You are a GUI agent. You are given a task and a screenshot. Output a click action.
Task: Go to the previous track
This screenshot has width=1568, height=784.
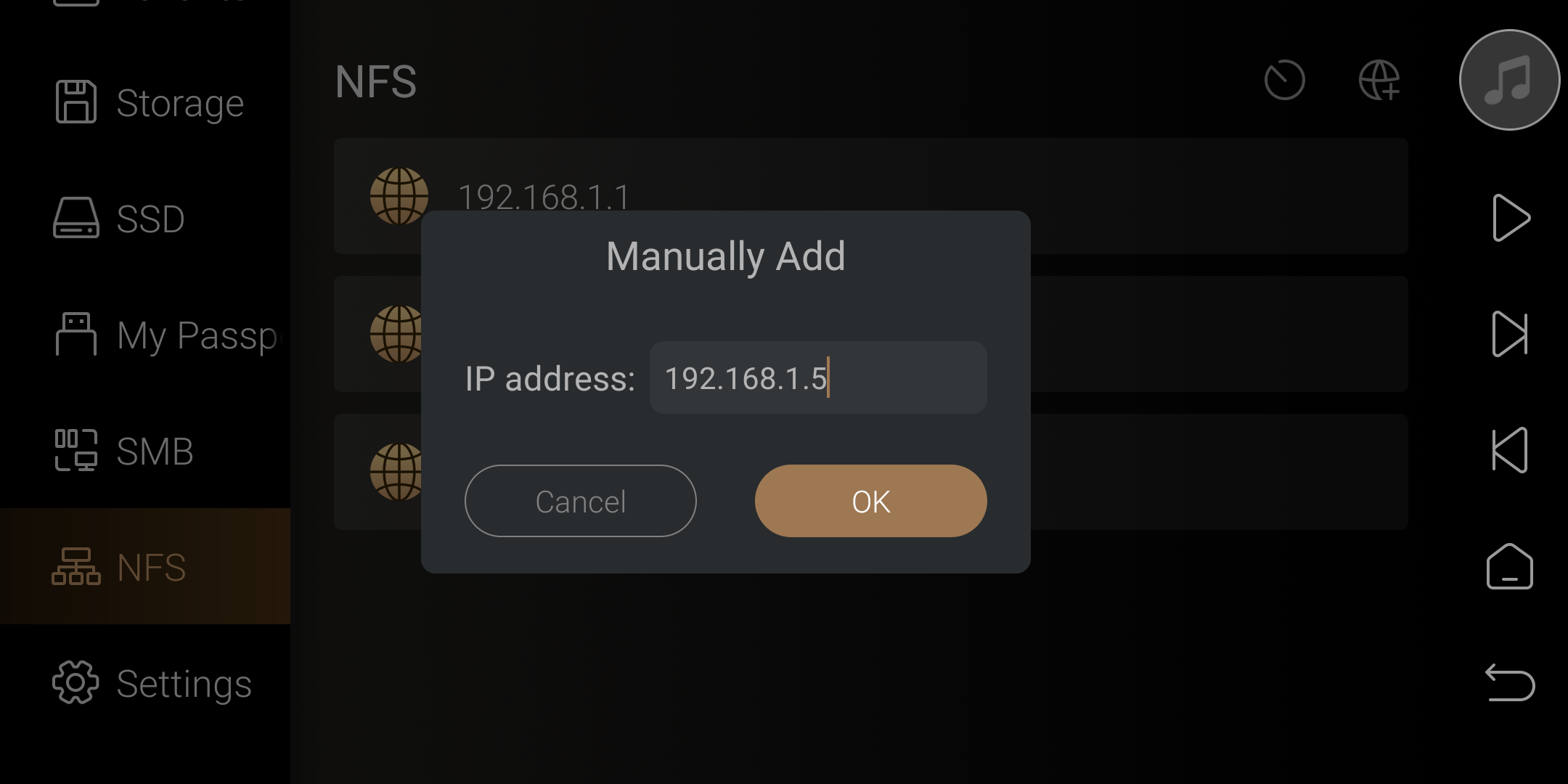pos(1510,450)
